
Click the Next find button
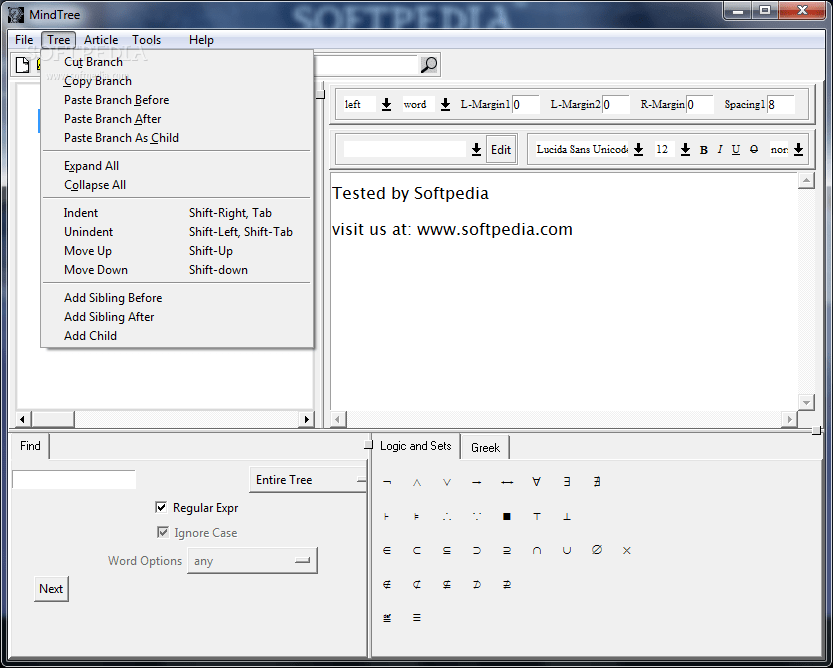(x=51, y=589)
